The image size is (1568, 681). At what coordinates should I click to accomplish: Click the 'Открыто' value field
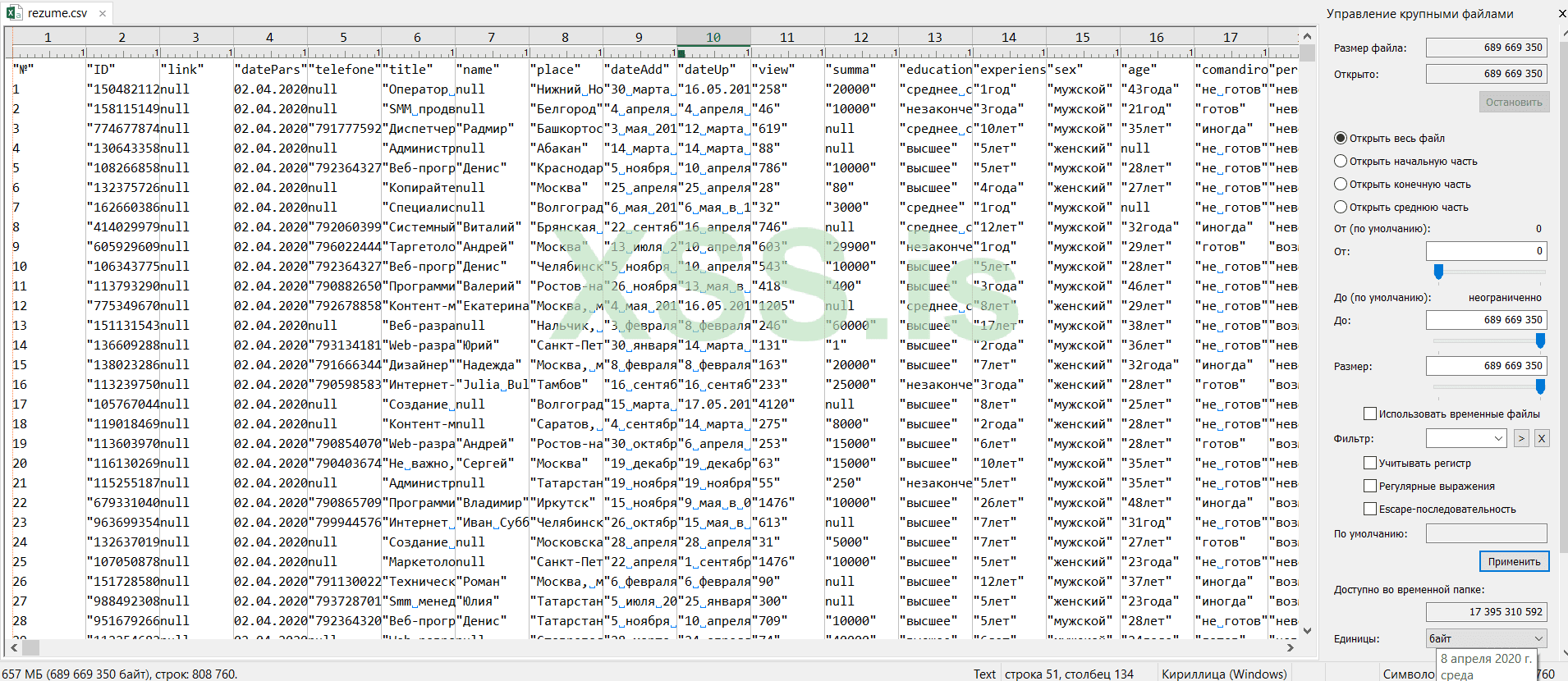[1487, 74]
